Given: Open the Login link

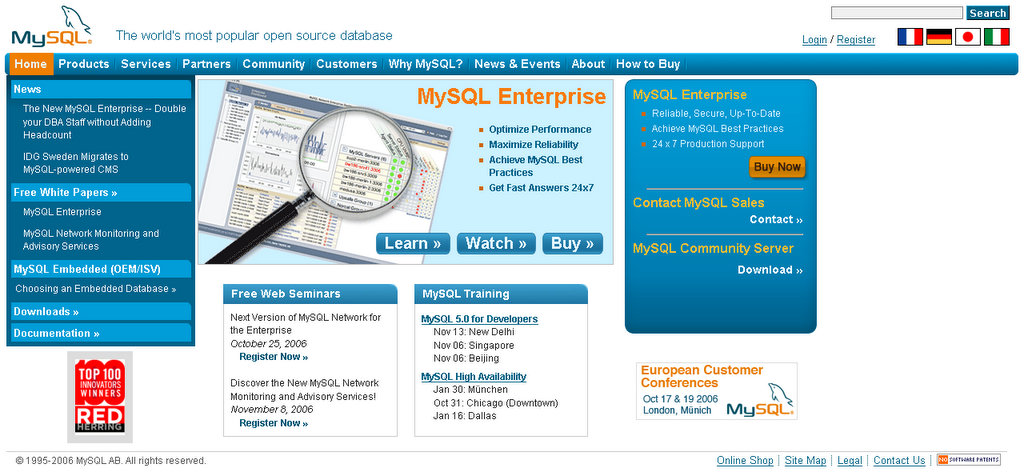Looking at the screenshot, I should (814, 40).
